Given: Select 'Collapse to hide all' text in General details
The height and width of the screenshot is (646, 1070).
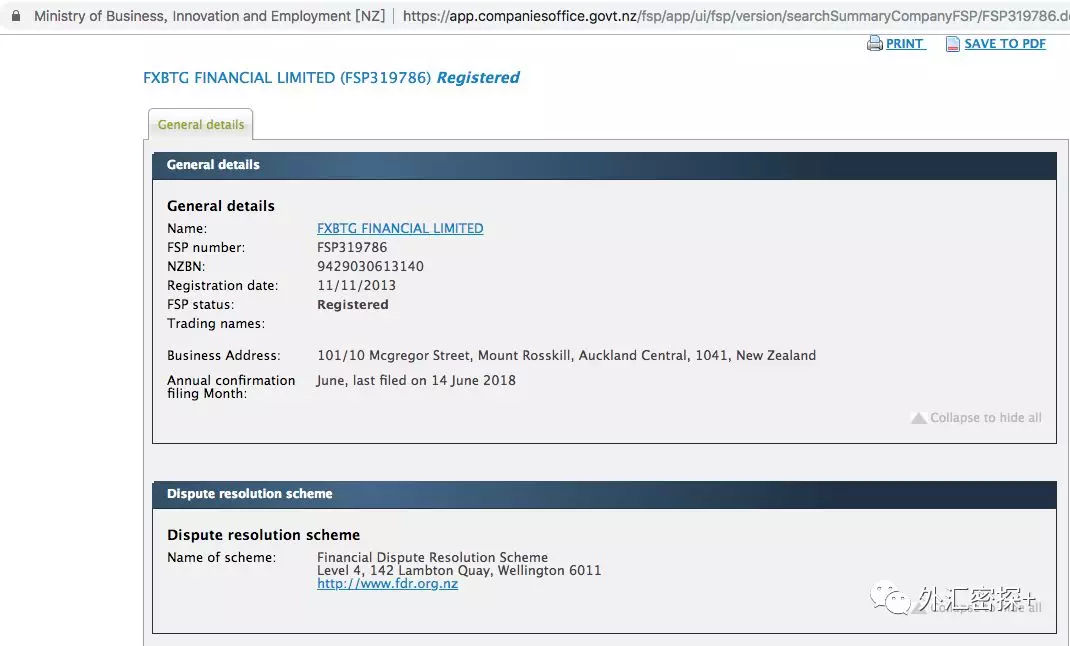Looking at the screenshot, I should tap(985, 418).
